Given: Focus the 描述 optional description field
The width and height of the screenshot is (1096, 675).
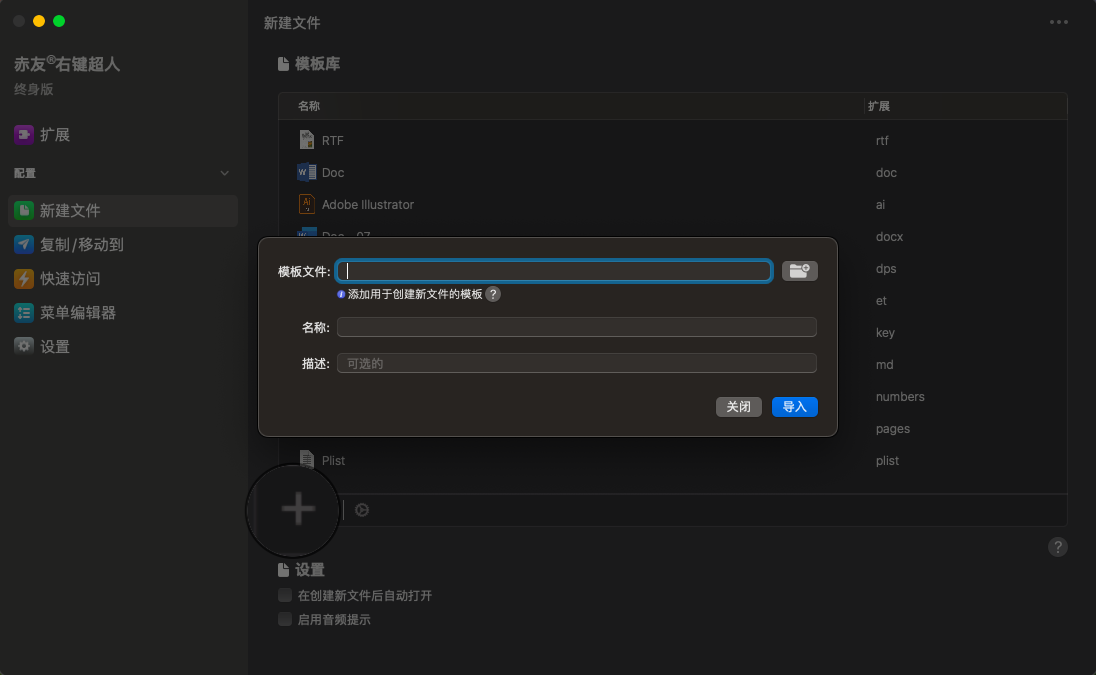Looking at the screenshot, I should click(577, 363).
